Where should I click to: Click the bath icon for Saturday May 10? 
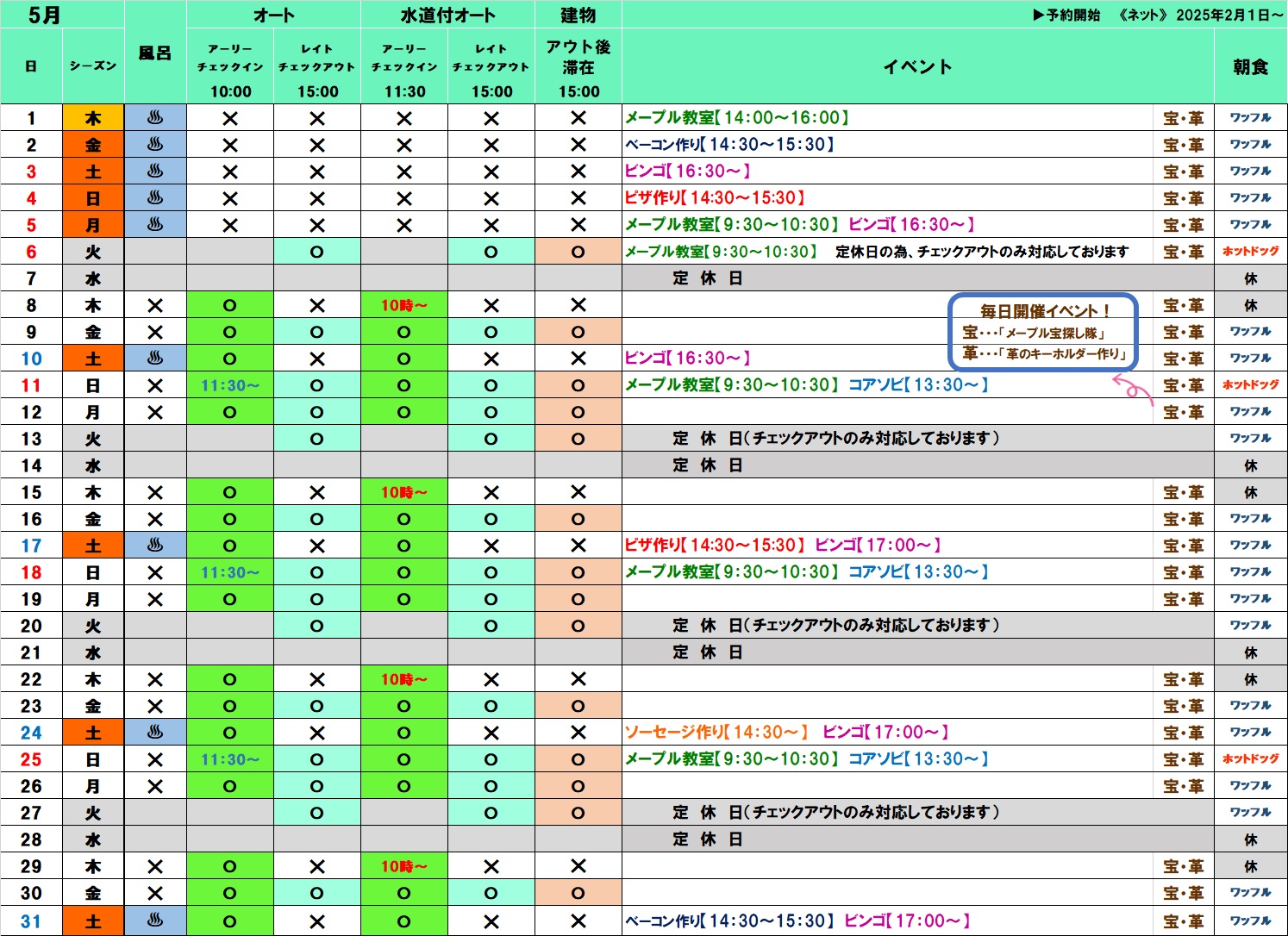(155, 358)
